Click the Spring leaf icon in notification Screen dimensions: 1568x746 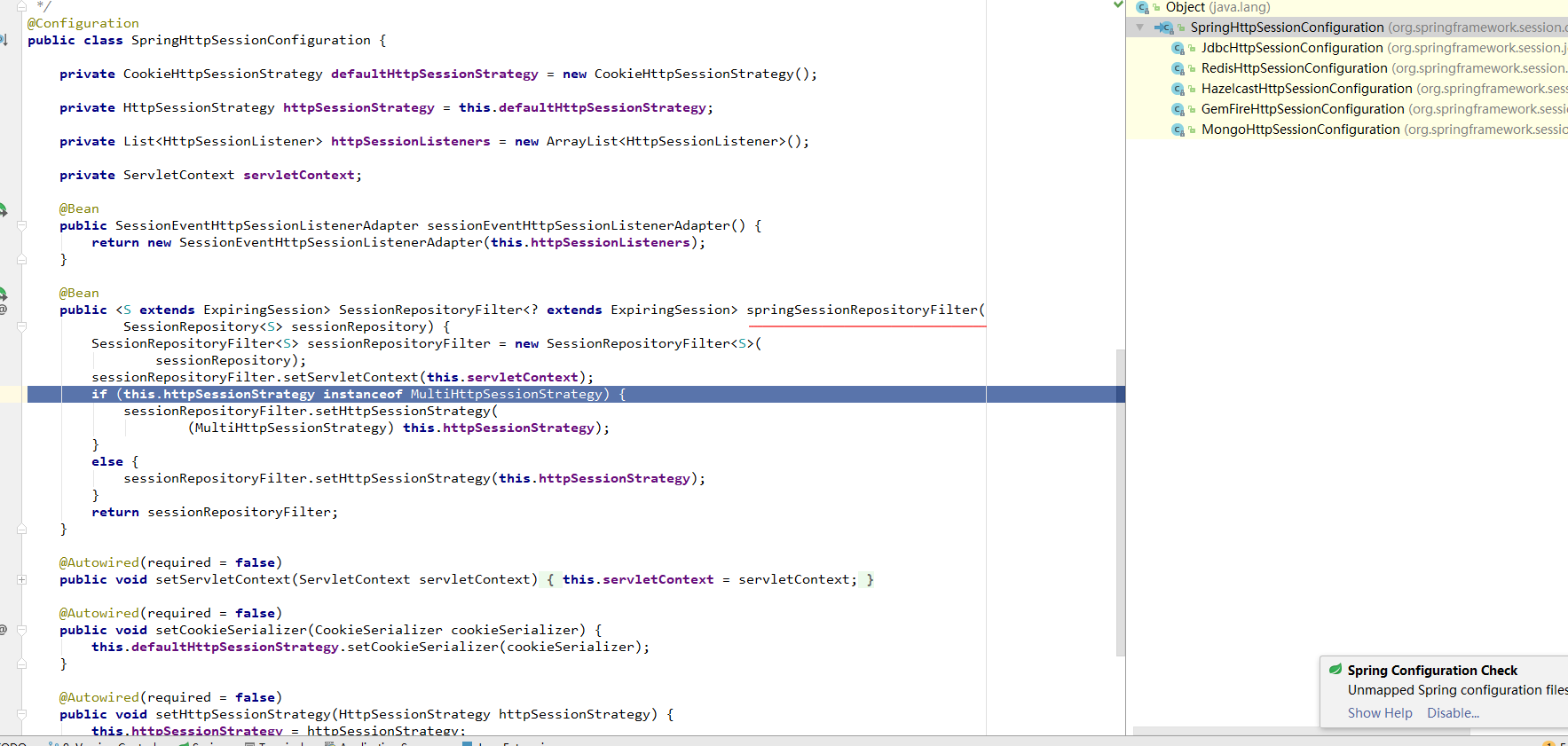point(1335,670)
